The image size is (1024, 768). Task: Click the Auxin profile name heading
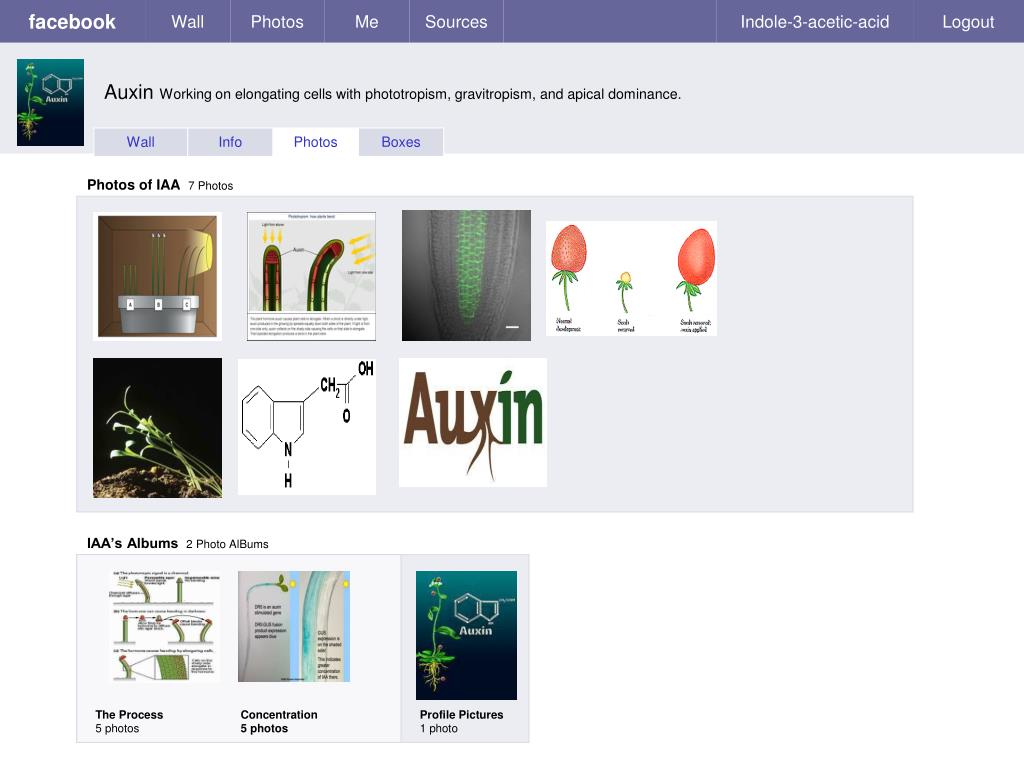[129, 92]
